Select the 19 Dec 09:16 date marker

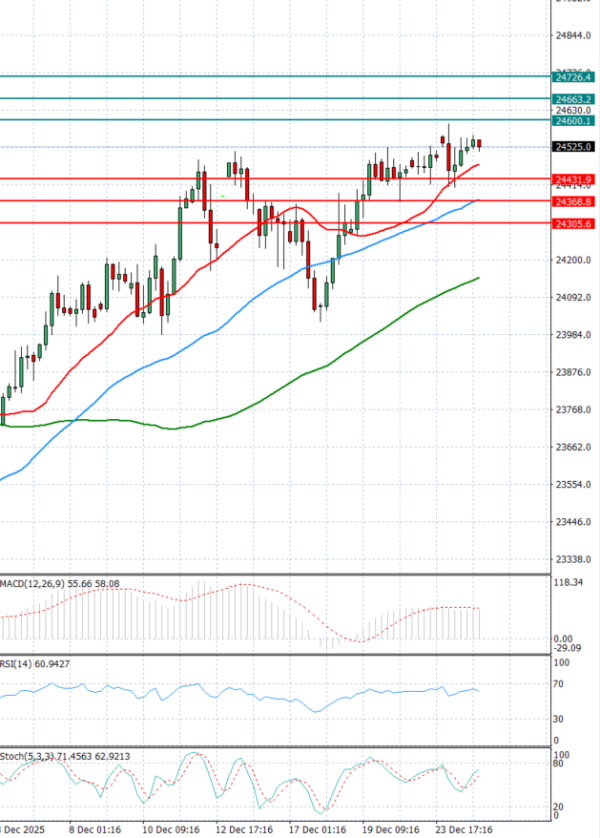(x=391, y=830)
